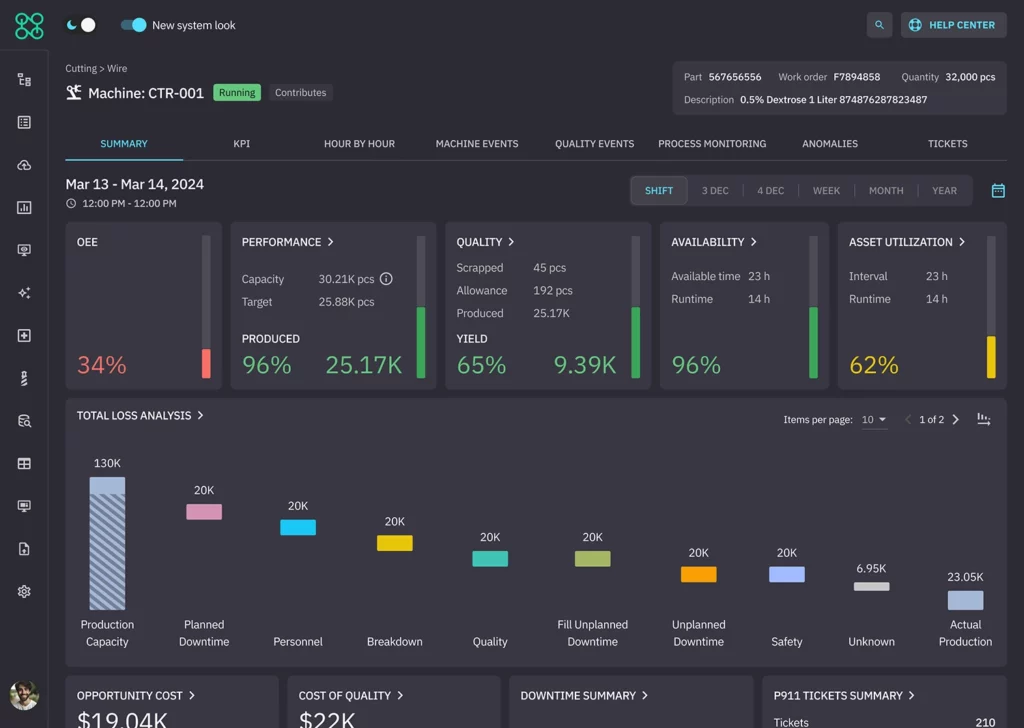Open the calendar date picker icon
This screenshot has width=1024, height=728.
click(x=997, y=191)
